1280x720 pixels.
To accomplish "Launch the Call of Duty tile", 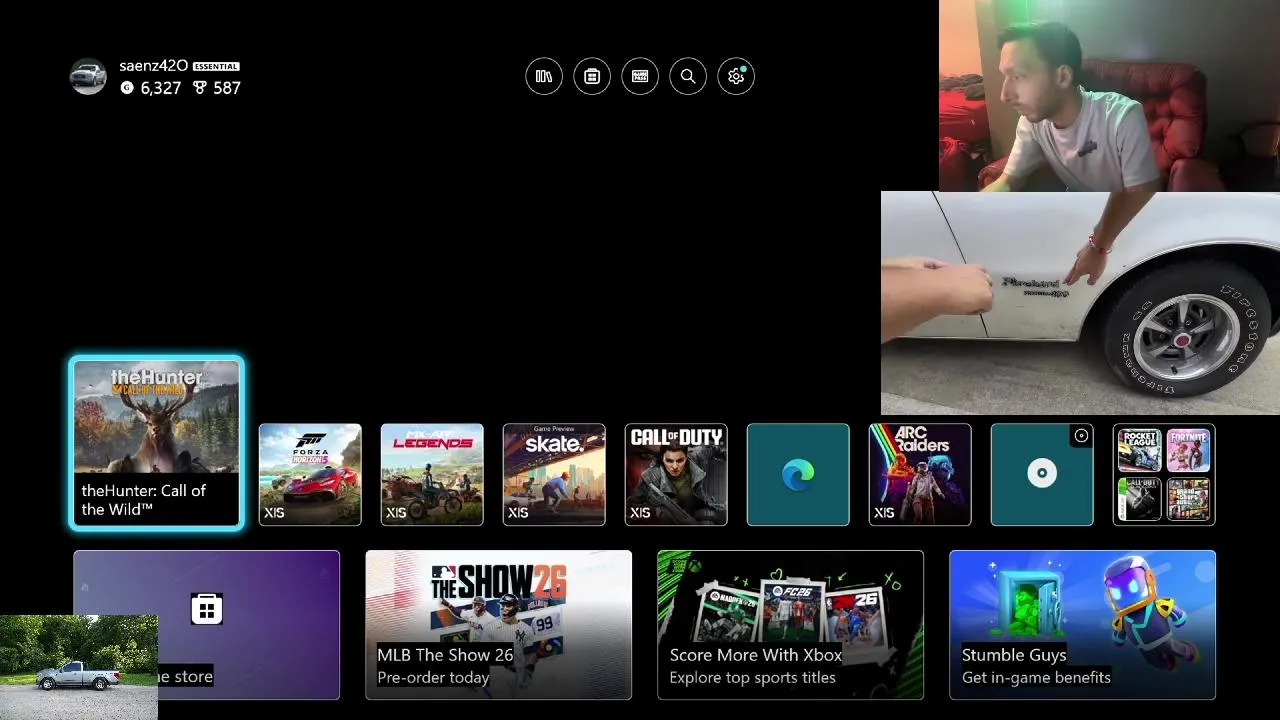I will [x=676, y=474].
